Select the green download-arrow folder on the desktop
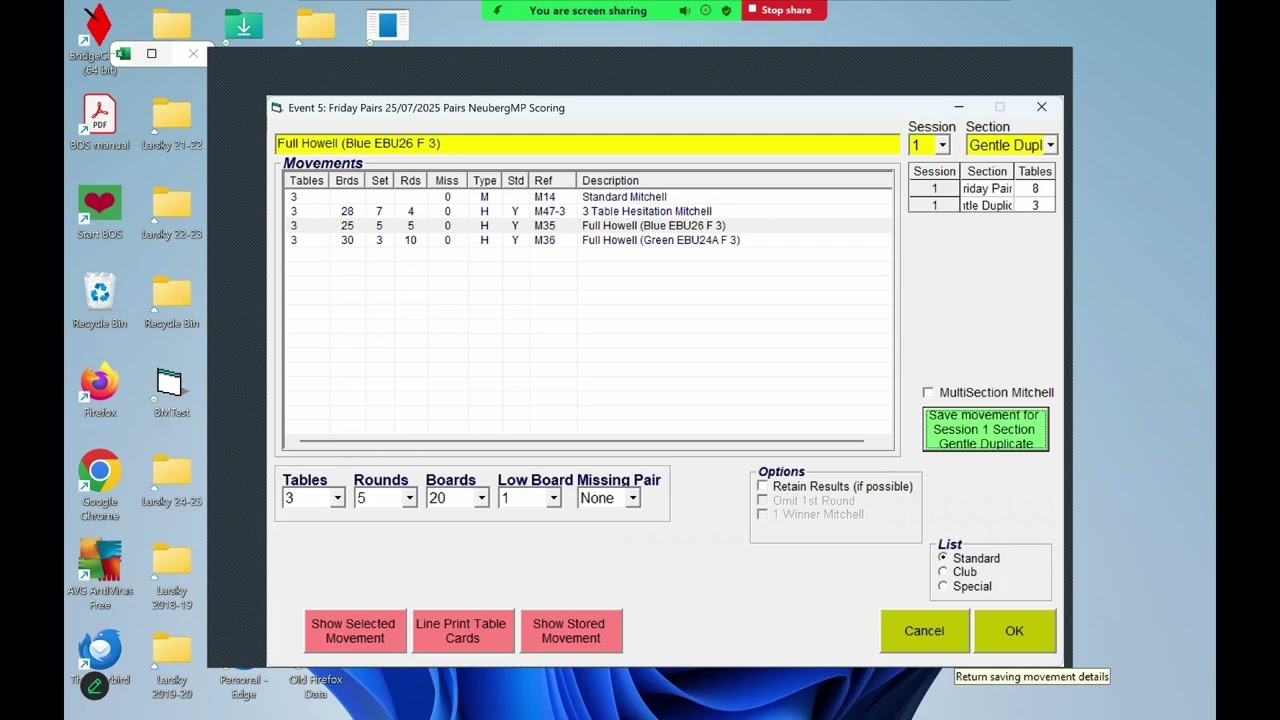 (x=243, y=25)
